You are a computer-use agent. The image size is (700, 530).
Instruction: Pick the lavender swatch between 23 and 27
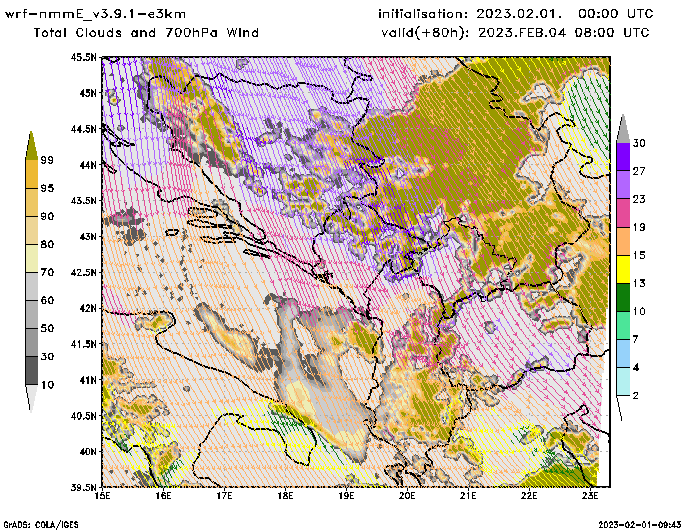pyautogui.click(x=623, y=185)
